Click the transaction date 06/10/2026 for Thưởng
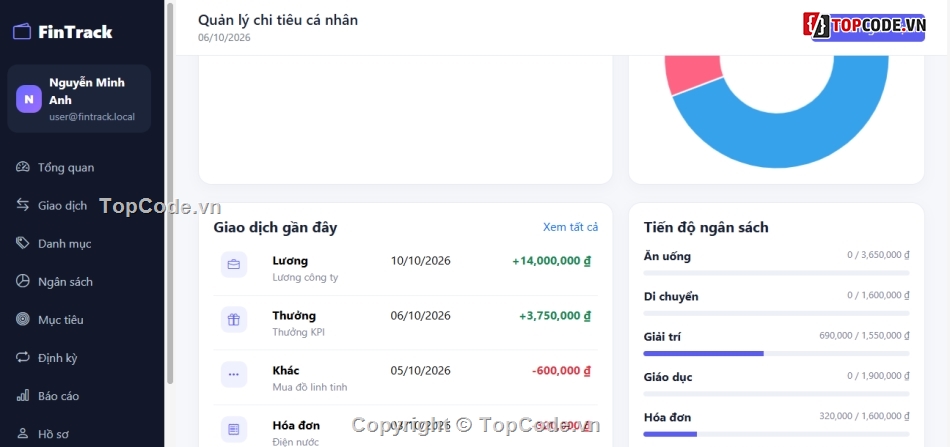 [420, 316]
